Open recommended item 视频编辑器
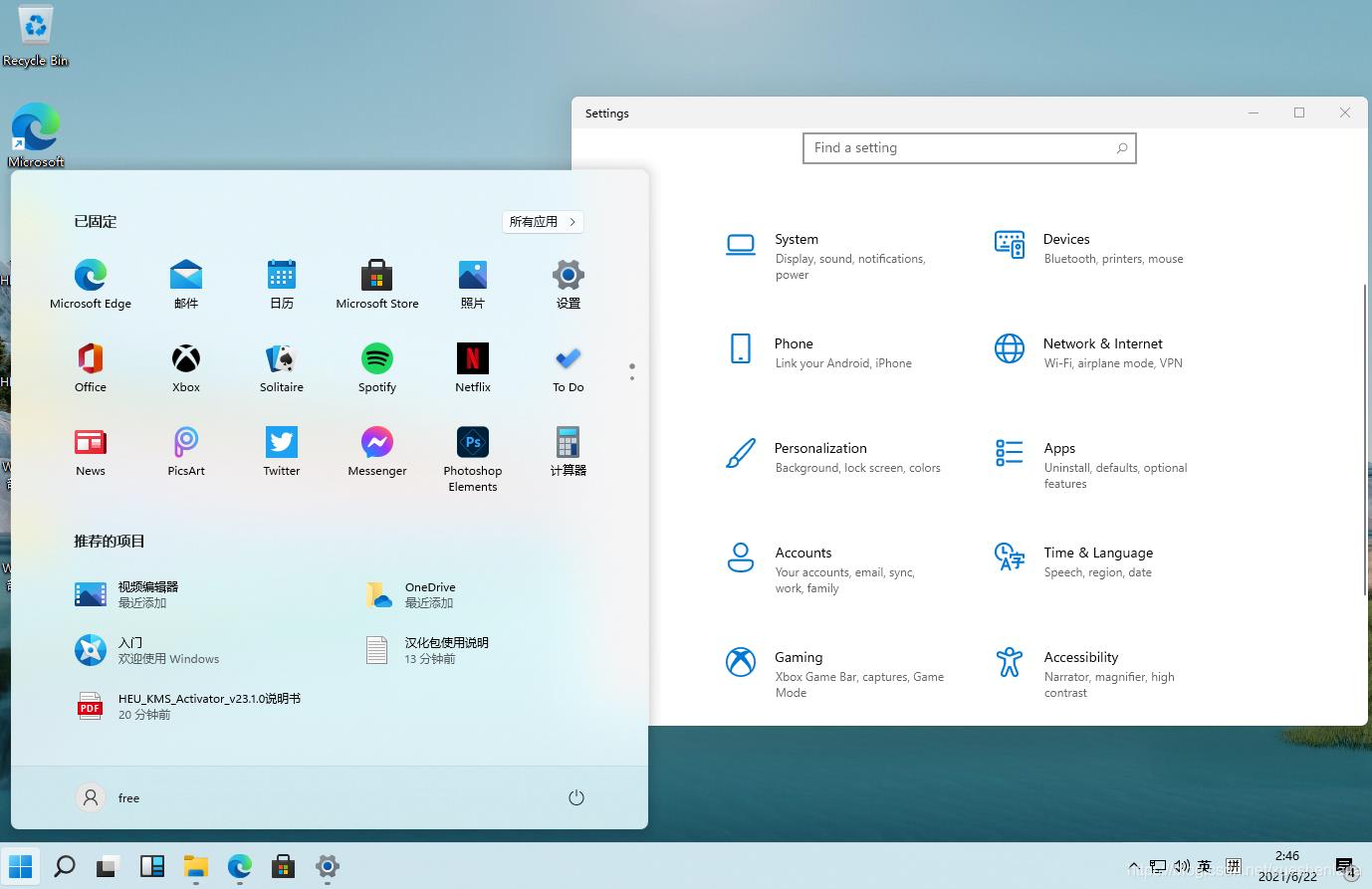 click(126, 594)
